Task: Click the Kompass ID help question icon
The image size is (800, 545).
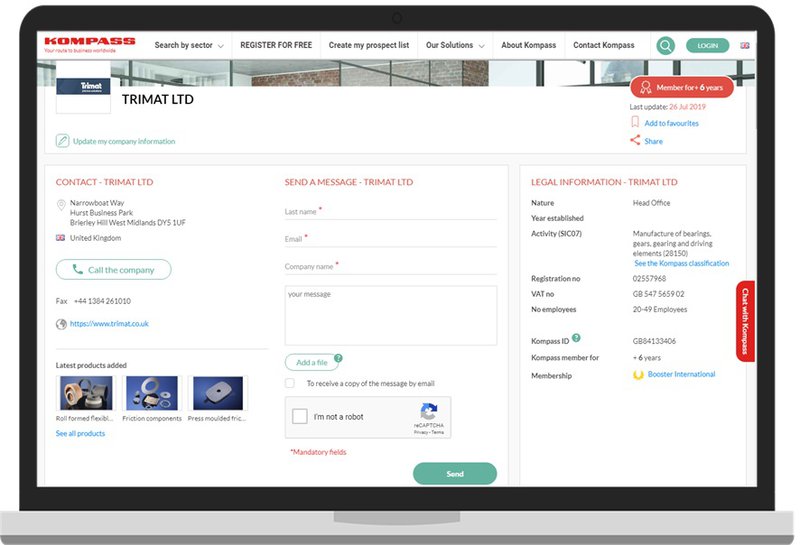Action: tap(576, 339)
